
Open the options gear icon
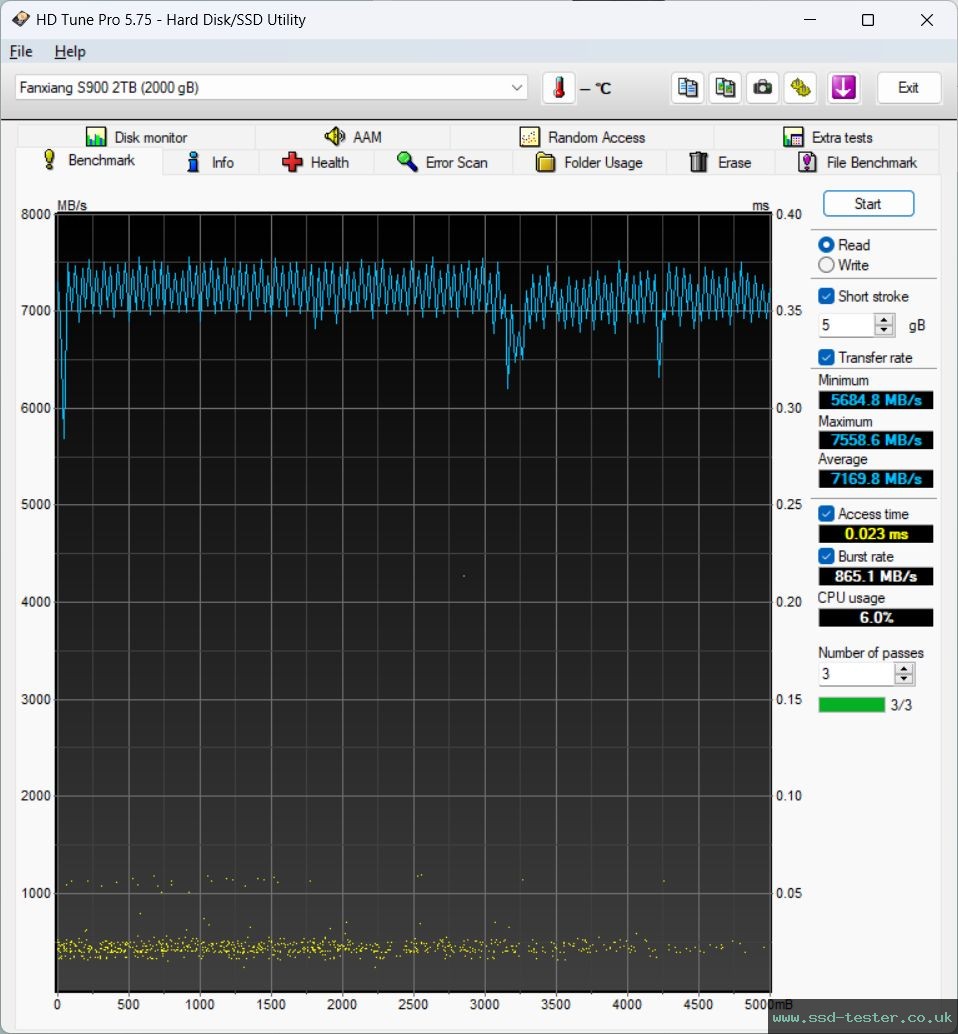[x=800, y=88]
